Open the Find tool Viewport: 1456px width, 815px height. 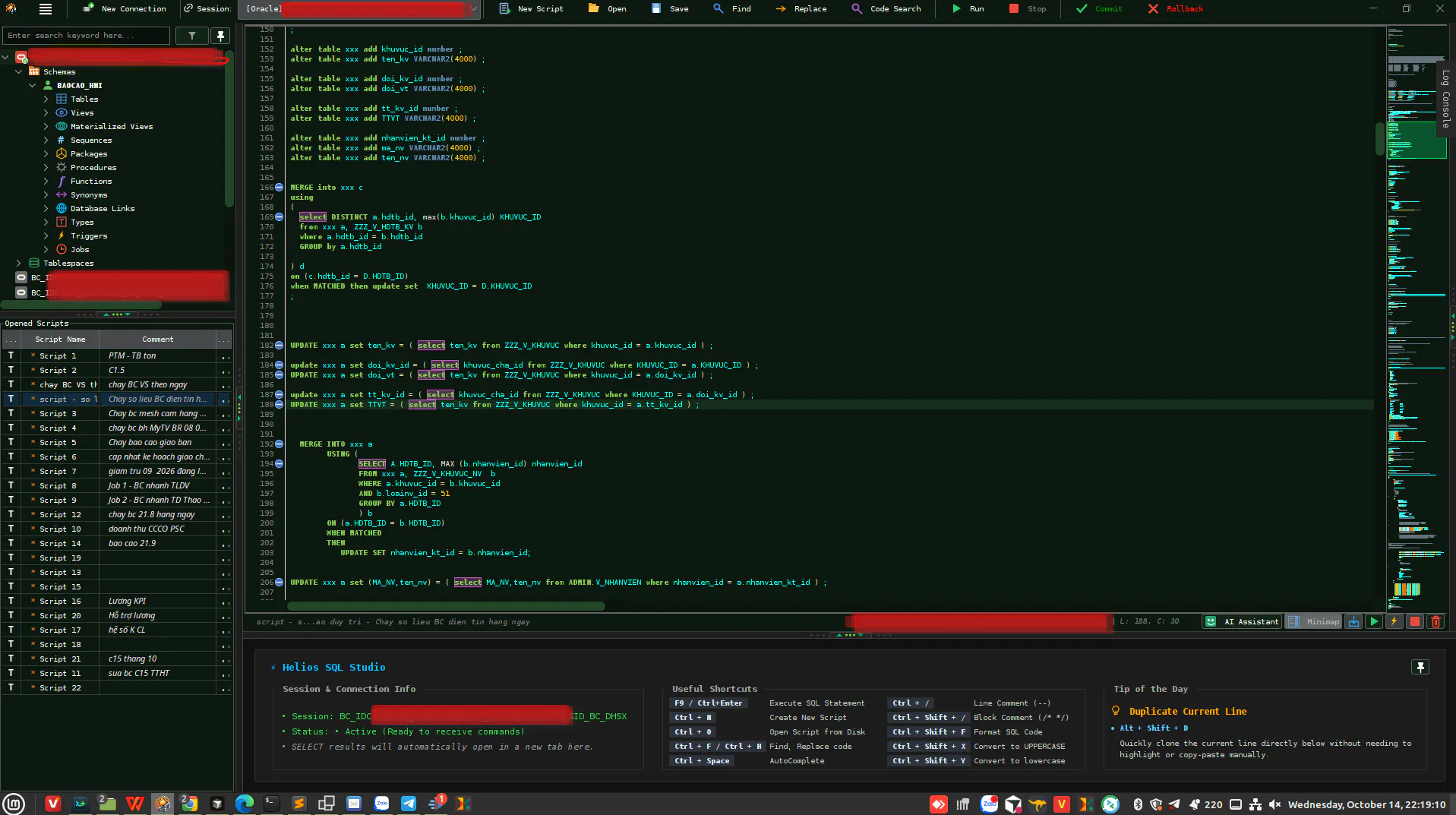pos(732,9)
